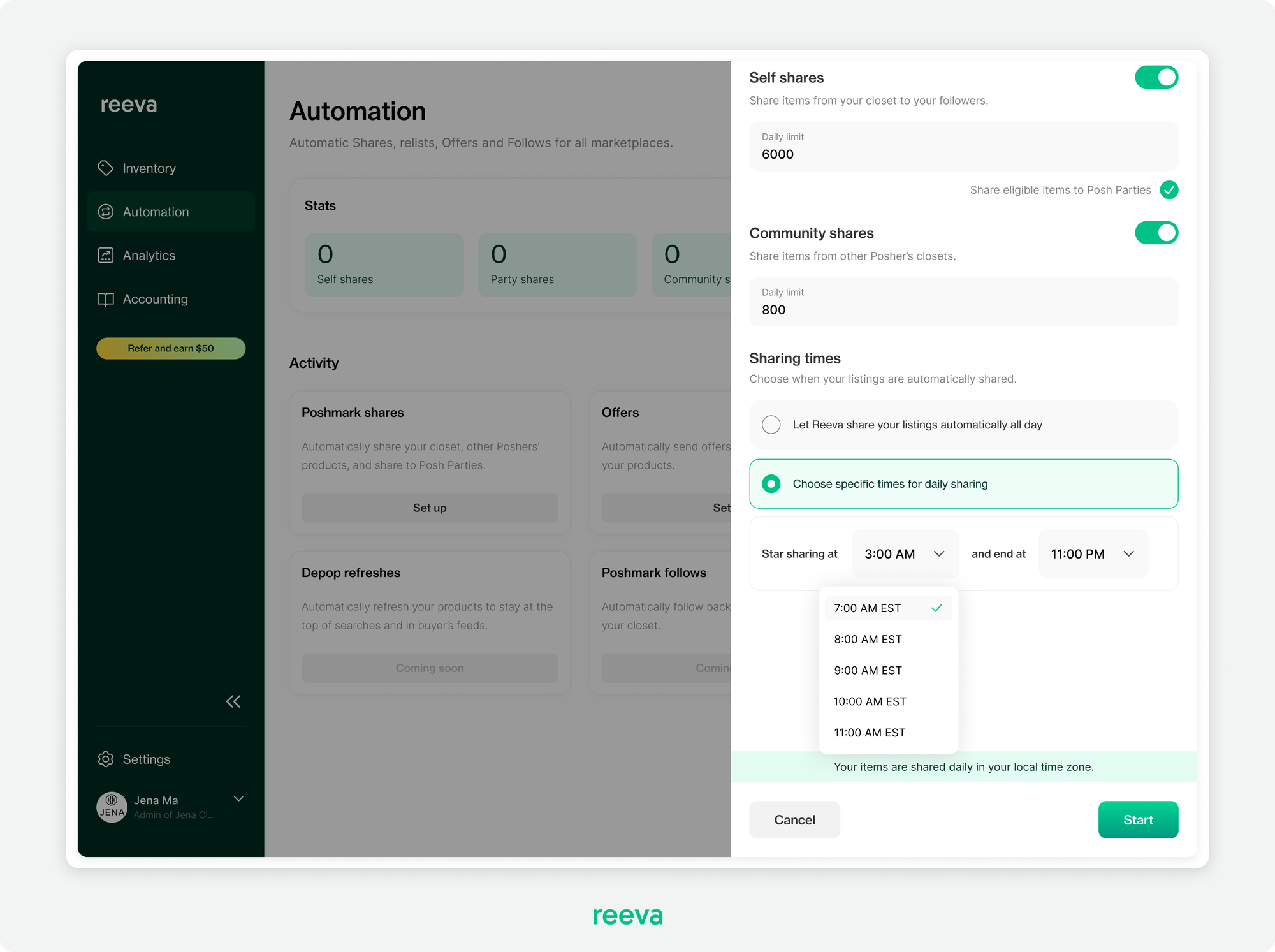Image resolution: width=1275 pixels, height=952 pixels.
Task: Click Set up under Poshmark shares
Action: click(x=430, y=508)
